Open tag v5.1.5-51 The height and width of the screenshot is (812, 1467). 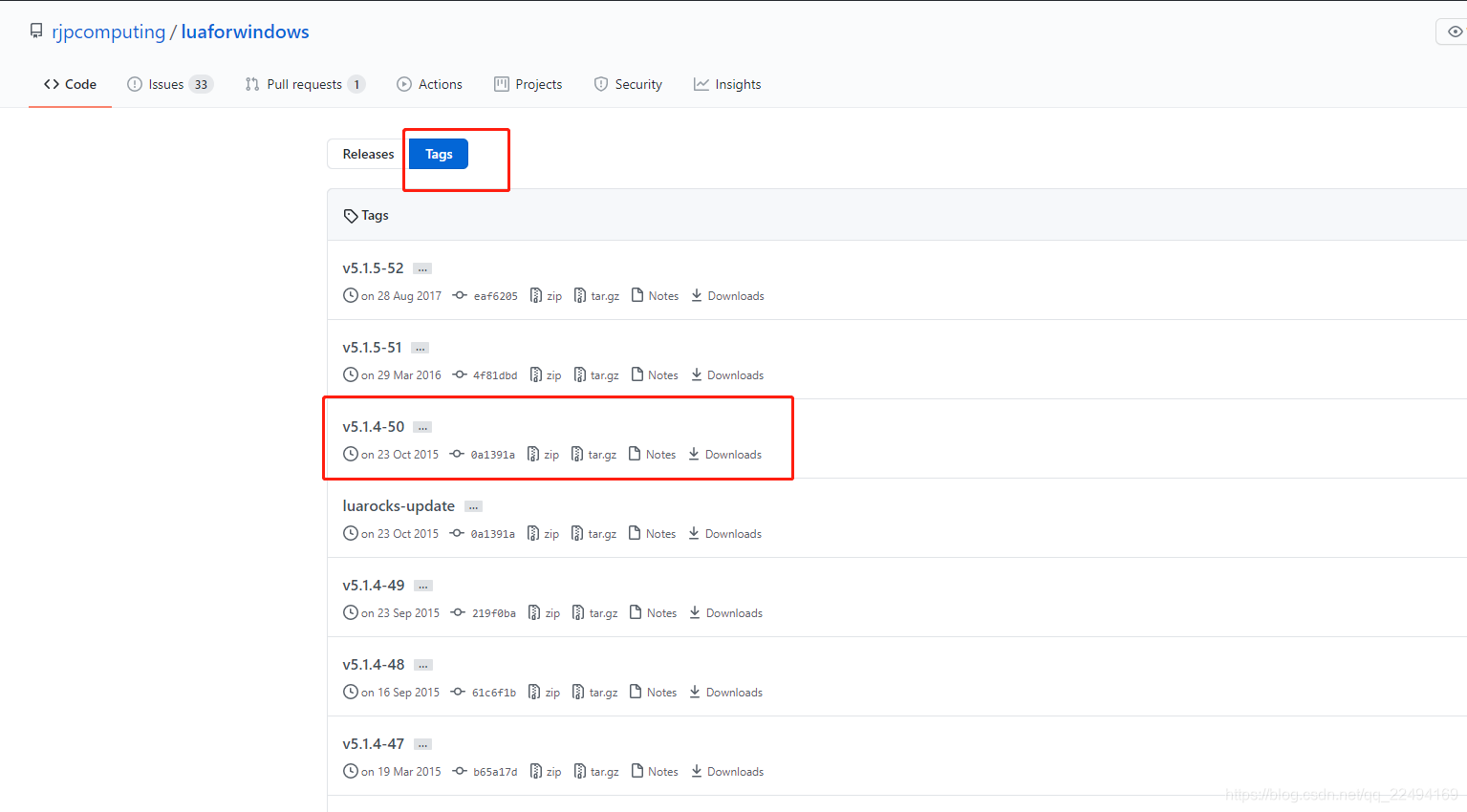pos(372,348)
